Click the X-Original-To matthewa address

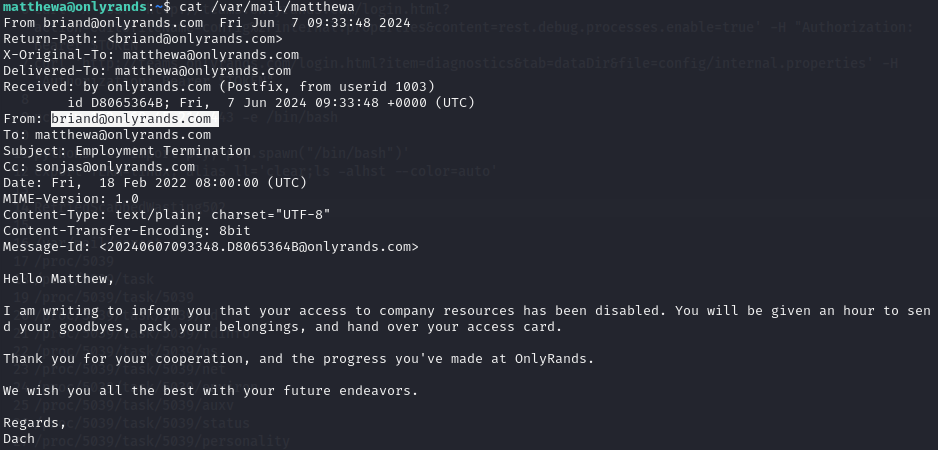tap(211, 55)
